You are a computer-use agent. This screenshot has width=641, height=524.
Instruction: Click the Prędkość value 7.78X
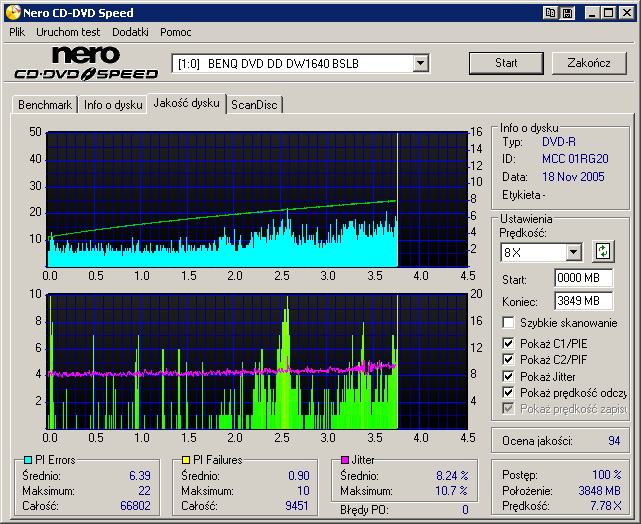coord(606,506)
